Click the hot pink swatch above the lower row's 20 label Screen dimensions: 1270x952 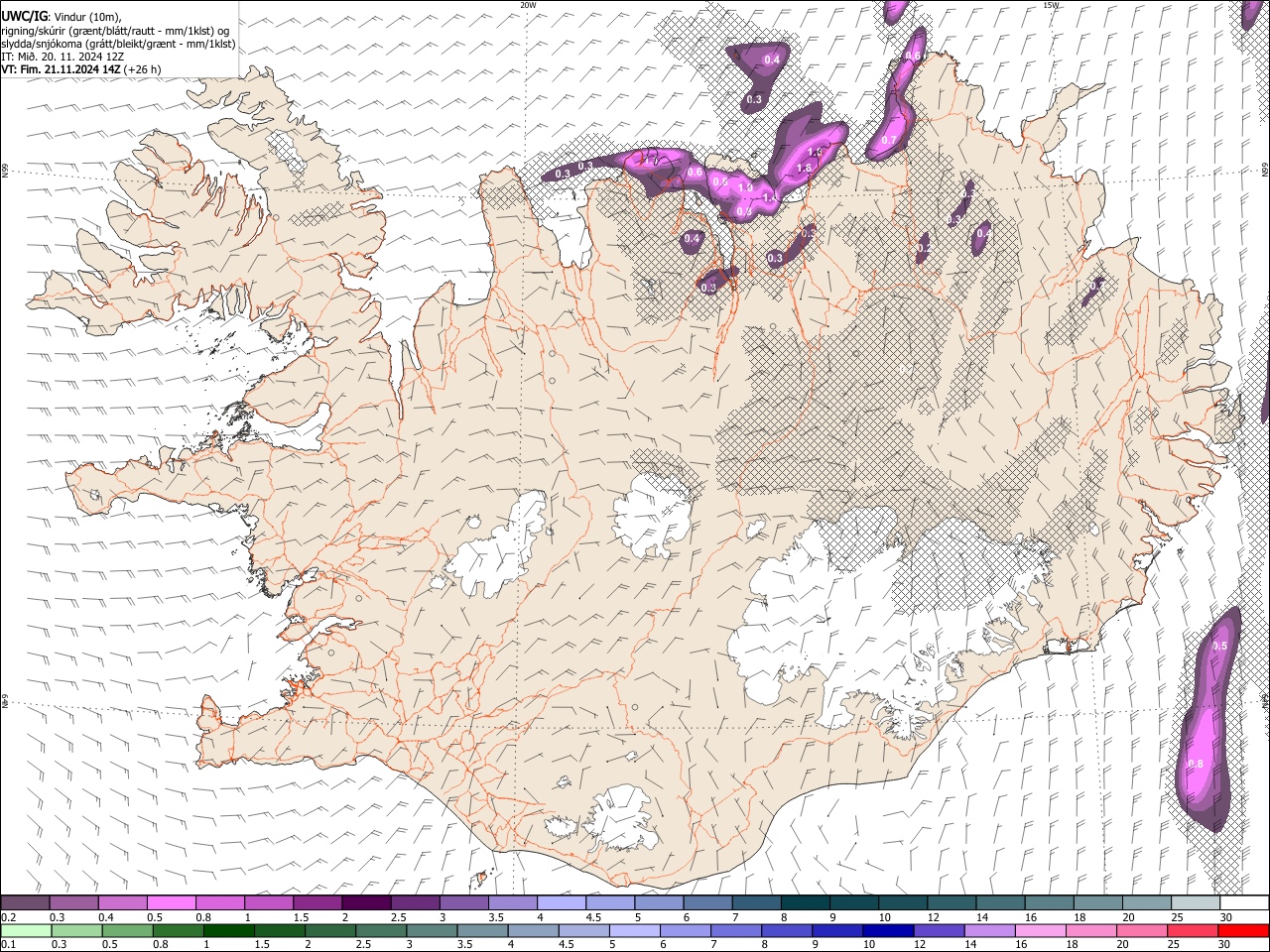[x=1141, y=930]
